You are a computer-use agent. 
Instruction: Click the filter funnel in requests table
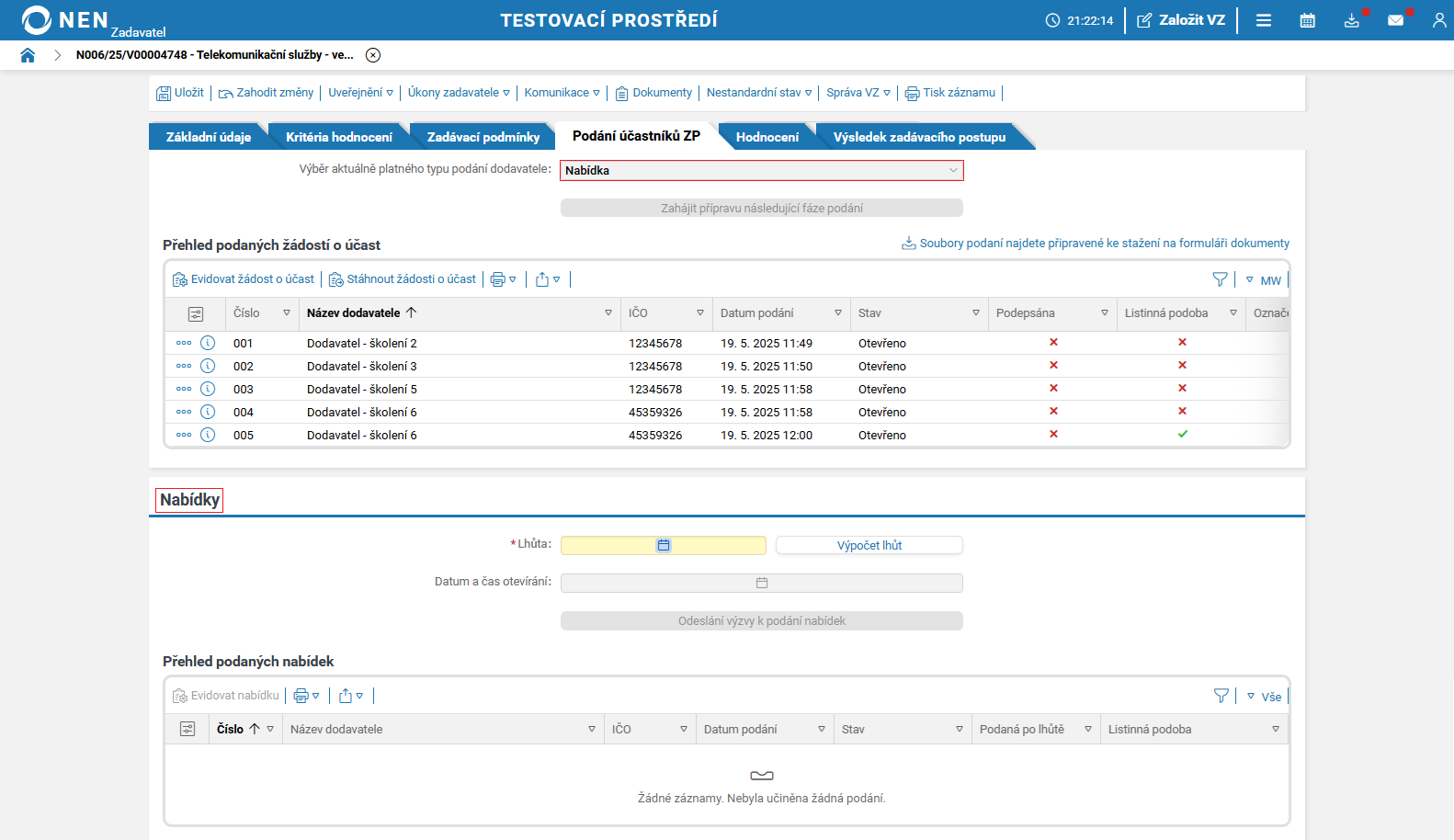click(1220, 279)
